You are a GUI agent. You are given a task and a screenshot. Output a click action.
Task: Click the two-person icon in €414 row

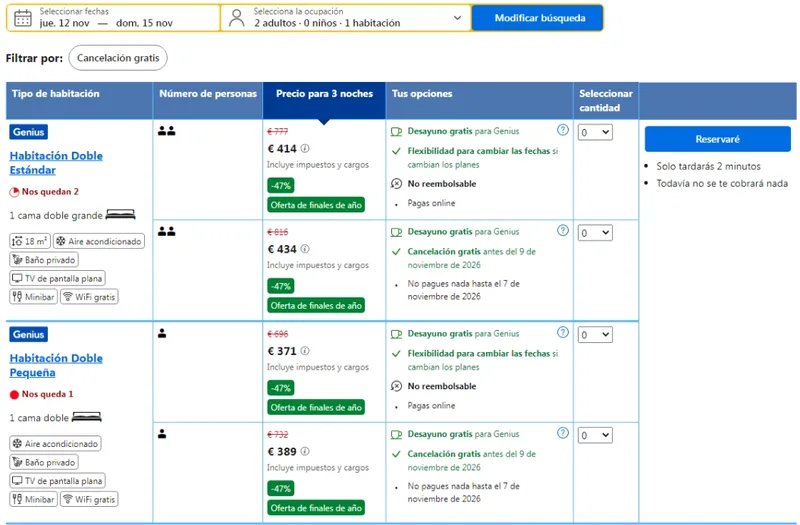pos(166,131)
